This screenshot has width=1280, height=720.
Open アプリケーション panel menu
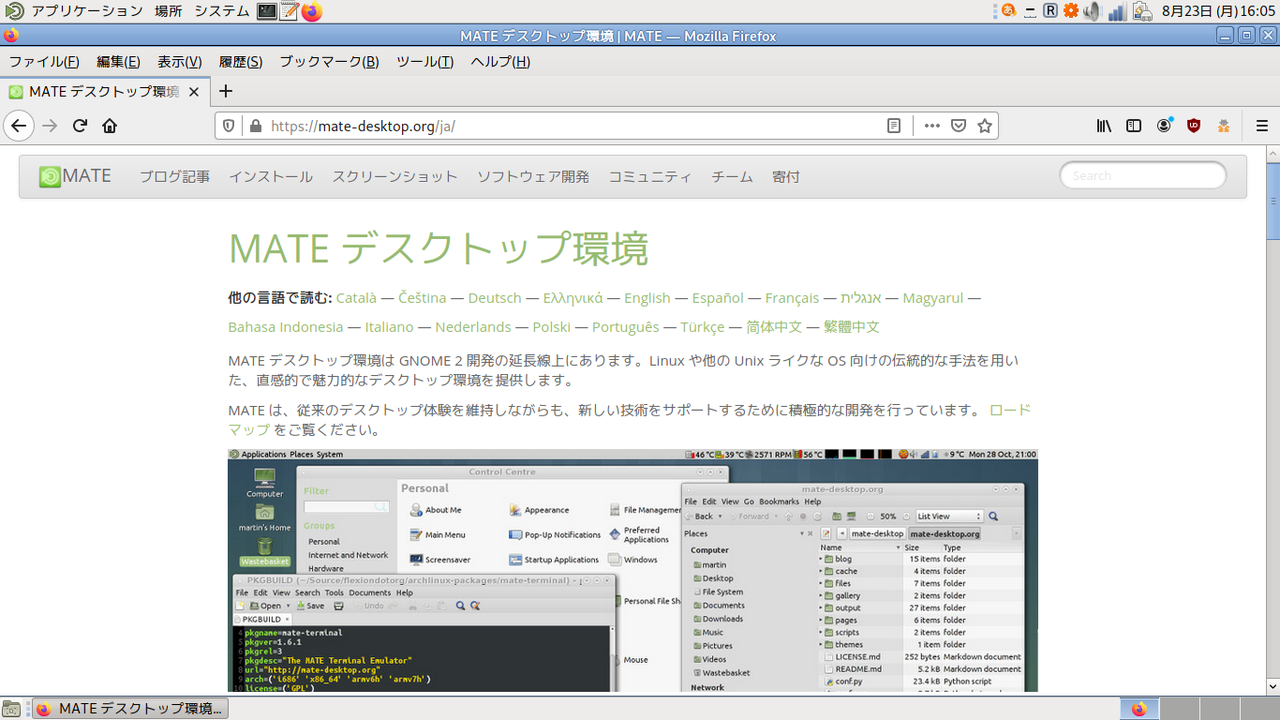pos(87,11)
